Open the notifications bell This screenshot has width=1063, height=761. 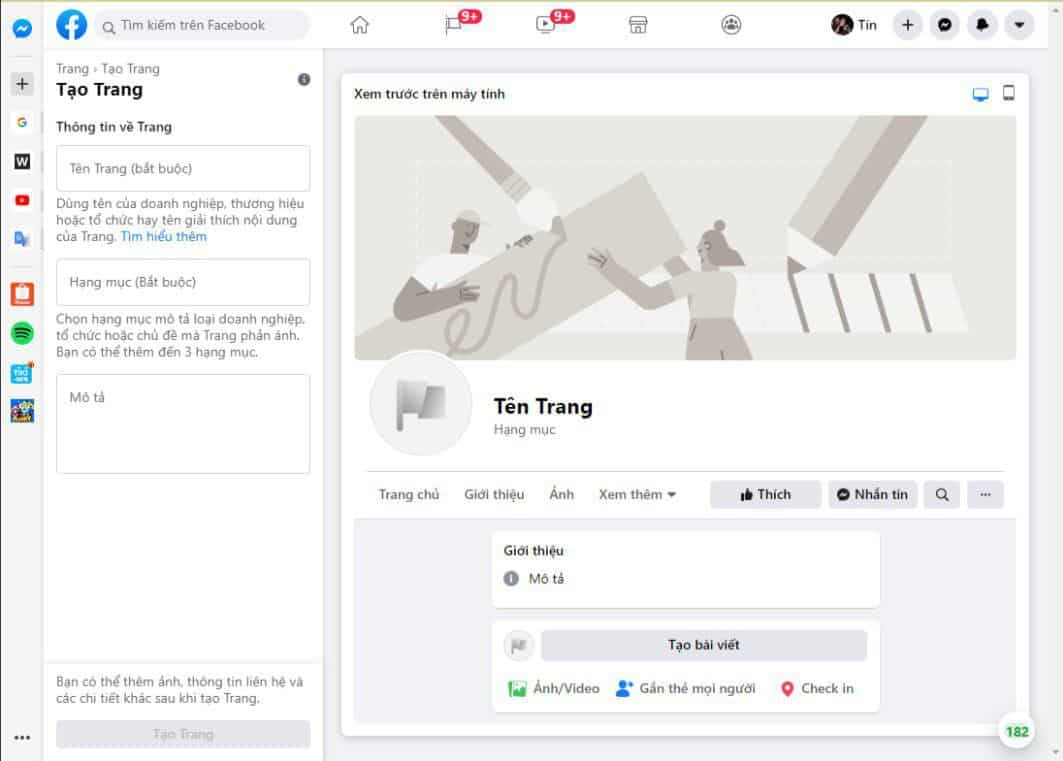tap(981, 25)
